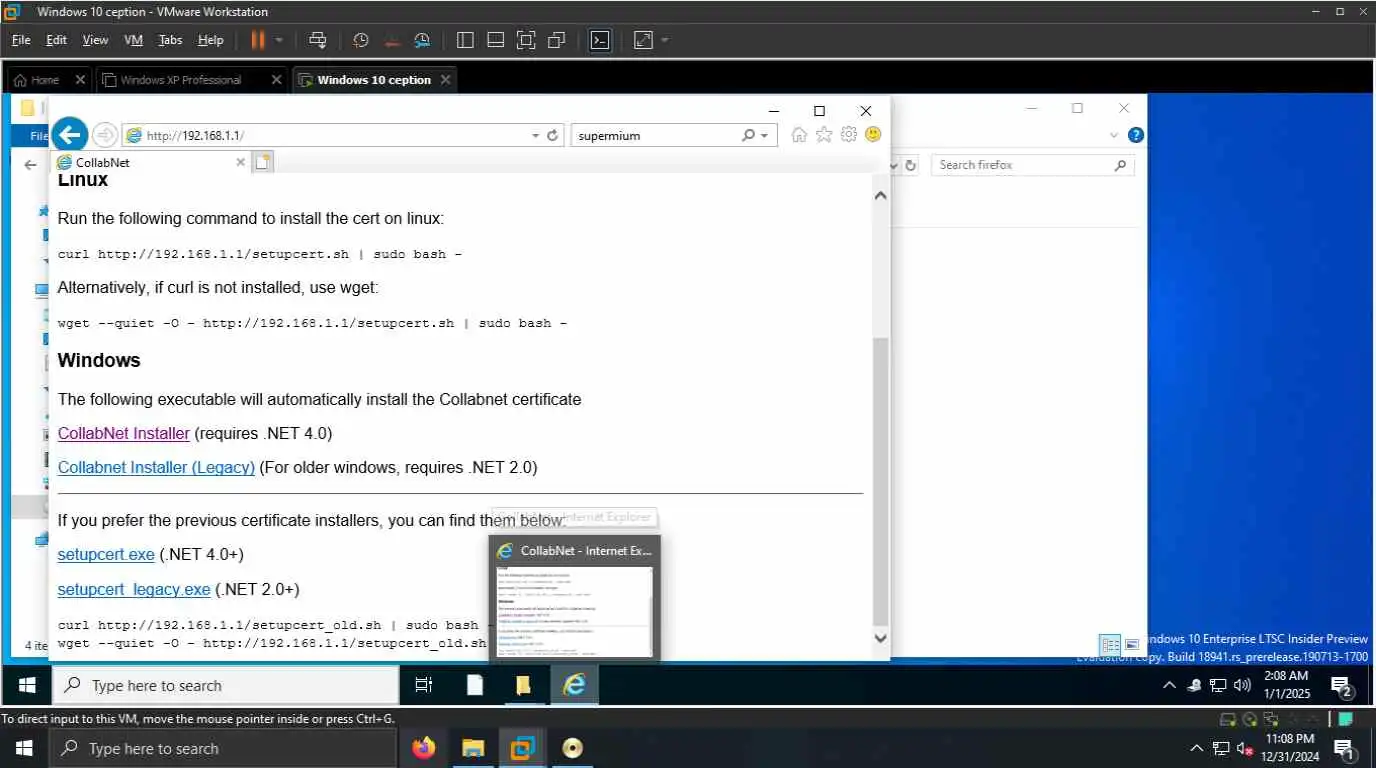Image resolution: width=1376 pixels, height=768 pixels.
Task: Open a new tab in Internet Explorer
Action: (263, 162)
